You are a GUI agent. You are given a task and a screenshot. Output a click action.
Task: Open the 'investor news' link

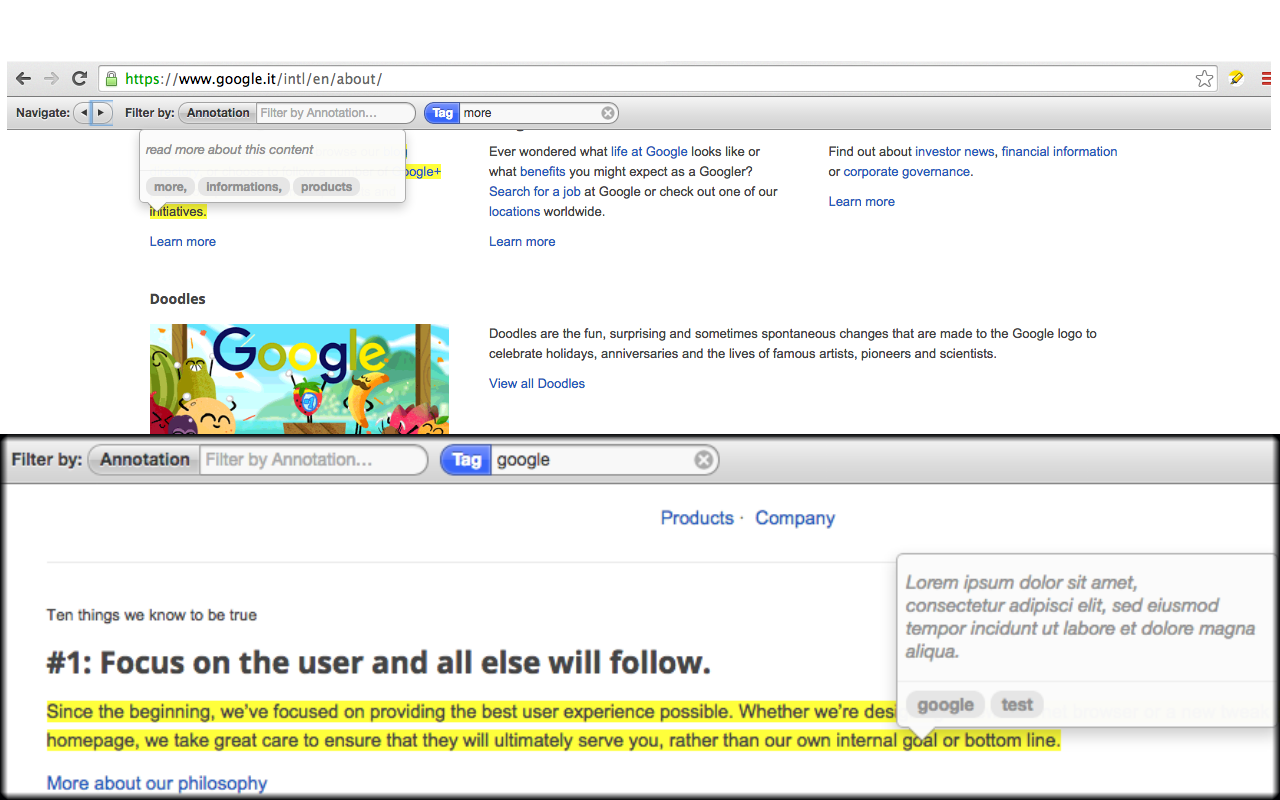[x=954, y=152]
